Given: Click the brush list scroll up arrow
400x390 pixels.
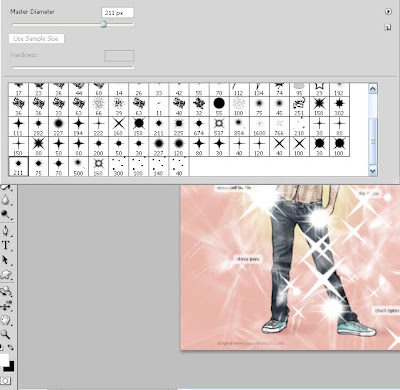Looking at the screenshot, I should pos(373,89).
